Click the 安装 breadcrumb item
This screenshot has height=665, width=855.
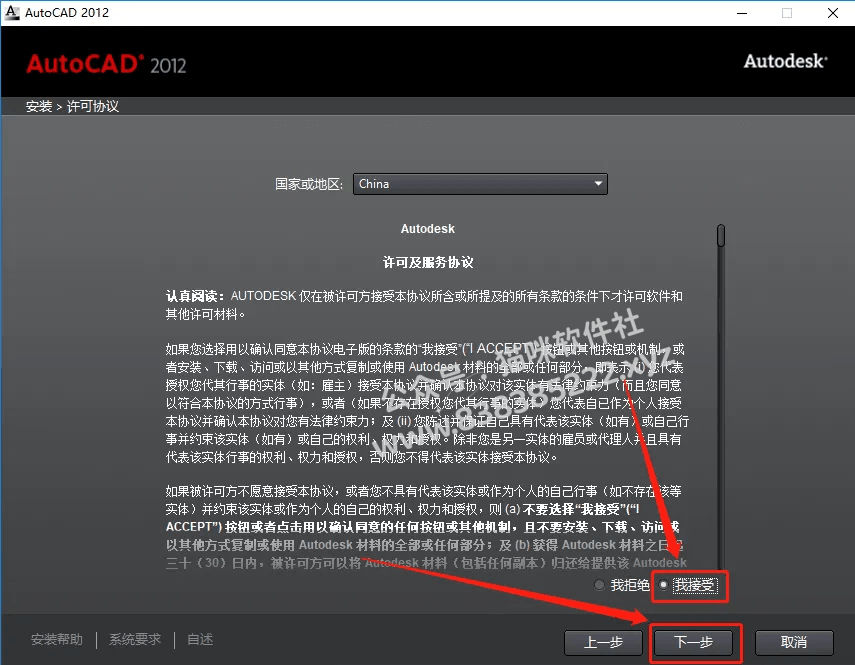pos(39,106)
